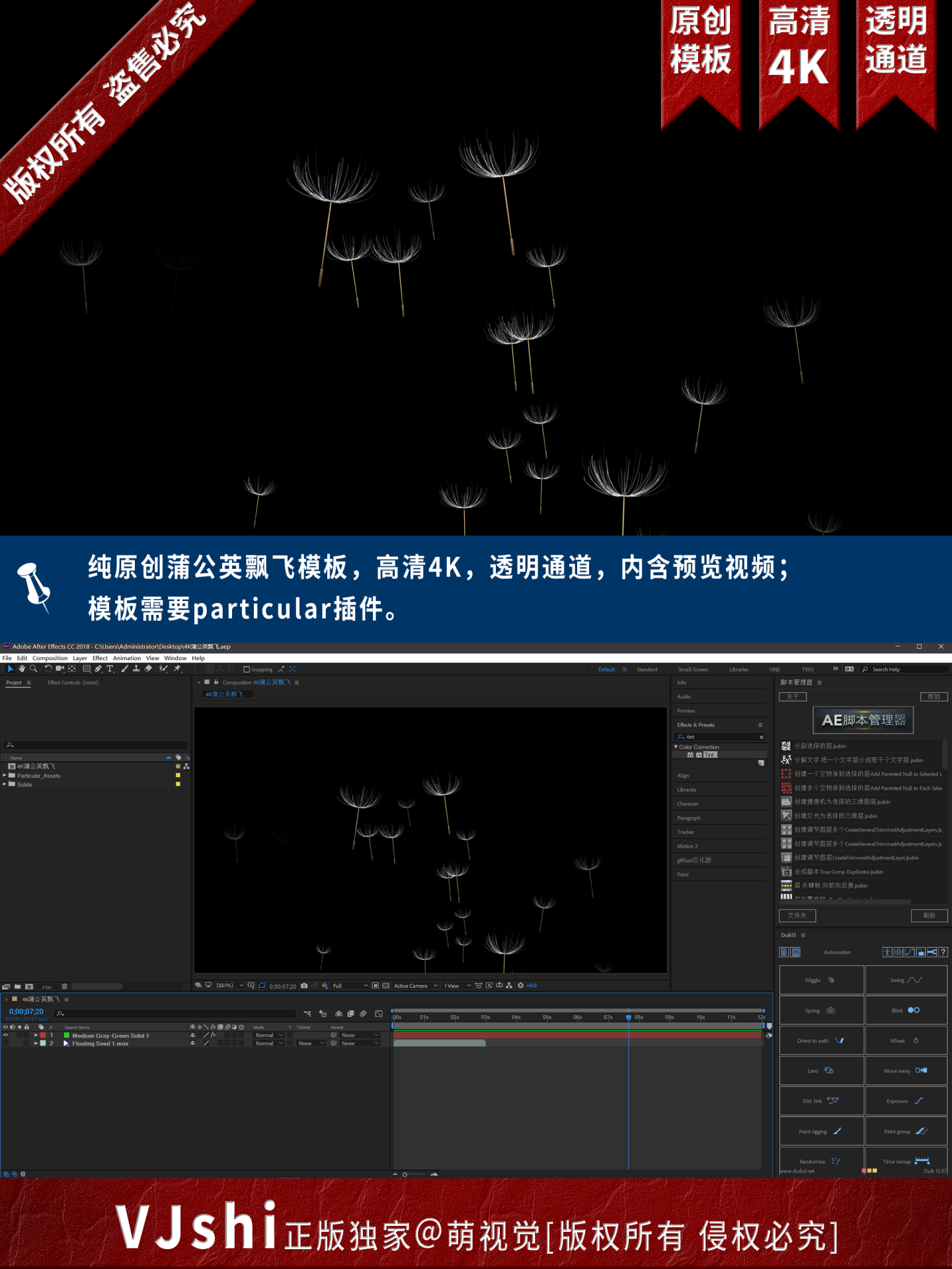Enable Motion Blur switch in timeline header
The height and width of the screenshot is (1269, 952).
[x=363, y=1013]
